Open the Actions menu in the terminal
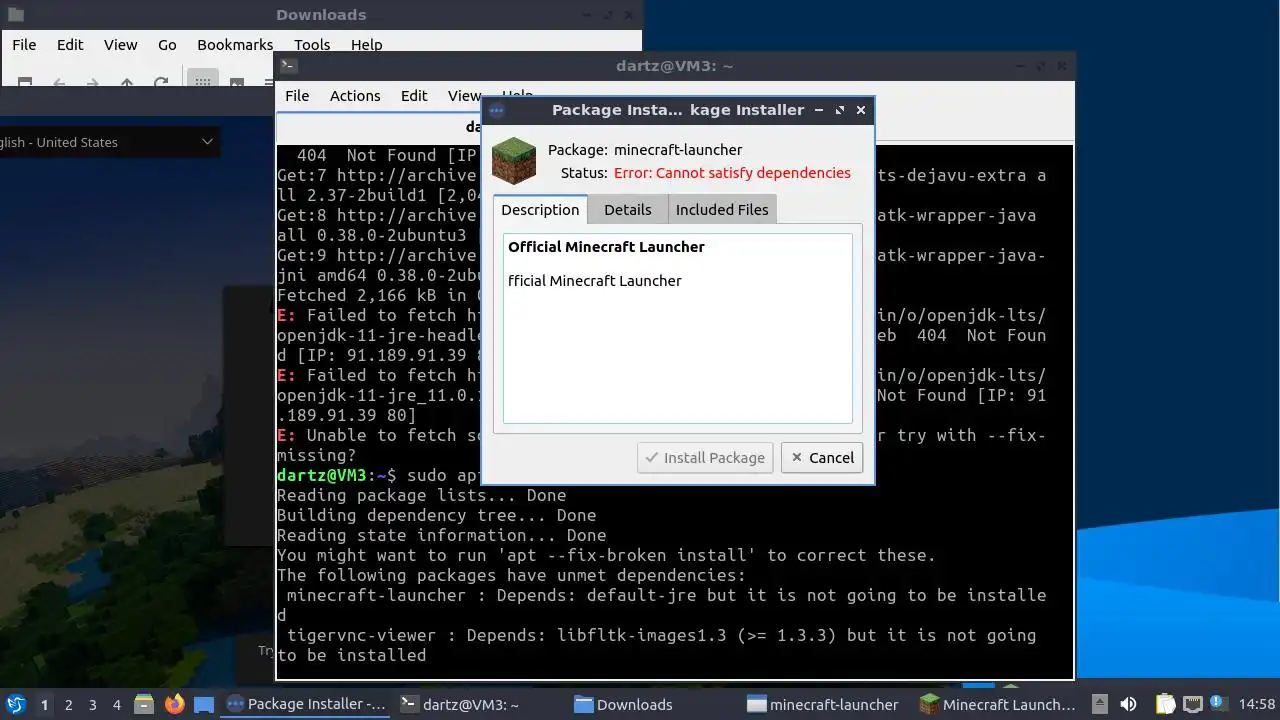 point(355,95)
